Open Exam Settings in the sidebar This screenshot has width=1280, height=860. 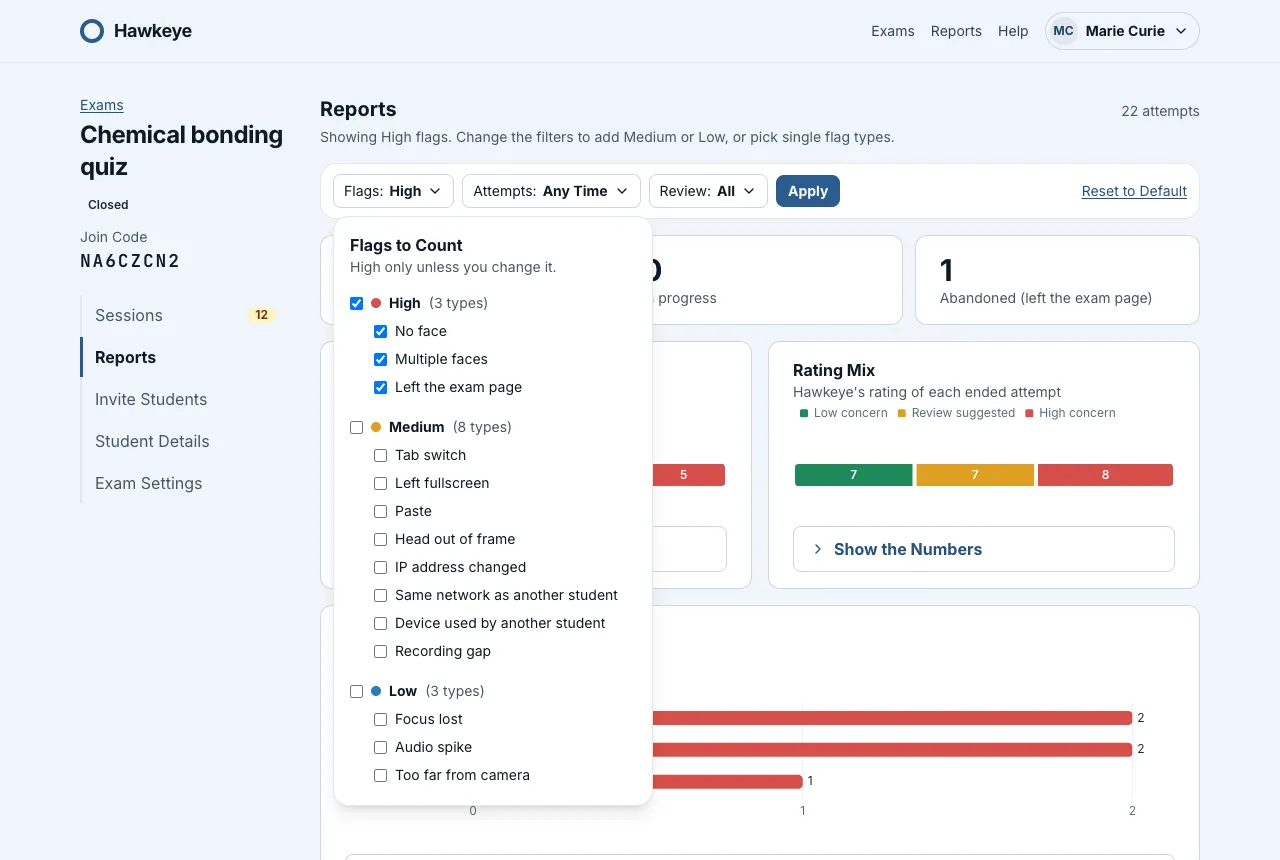[x=182, y=483]
